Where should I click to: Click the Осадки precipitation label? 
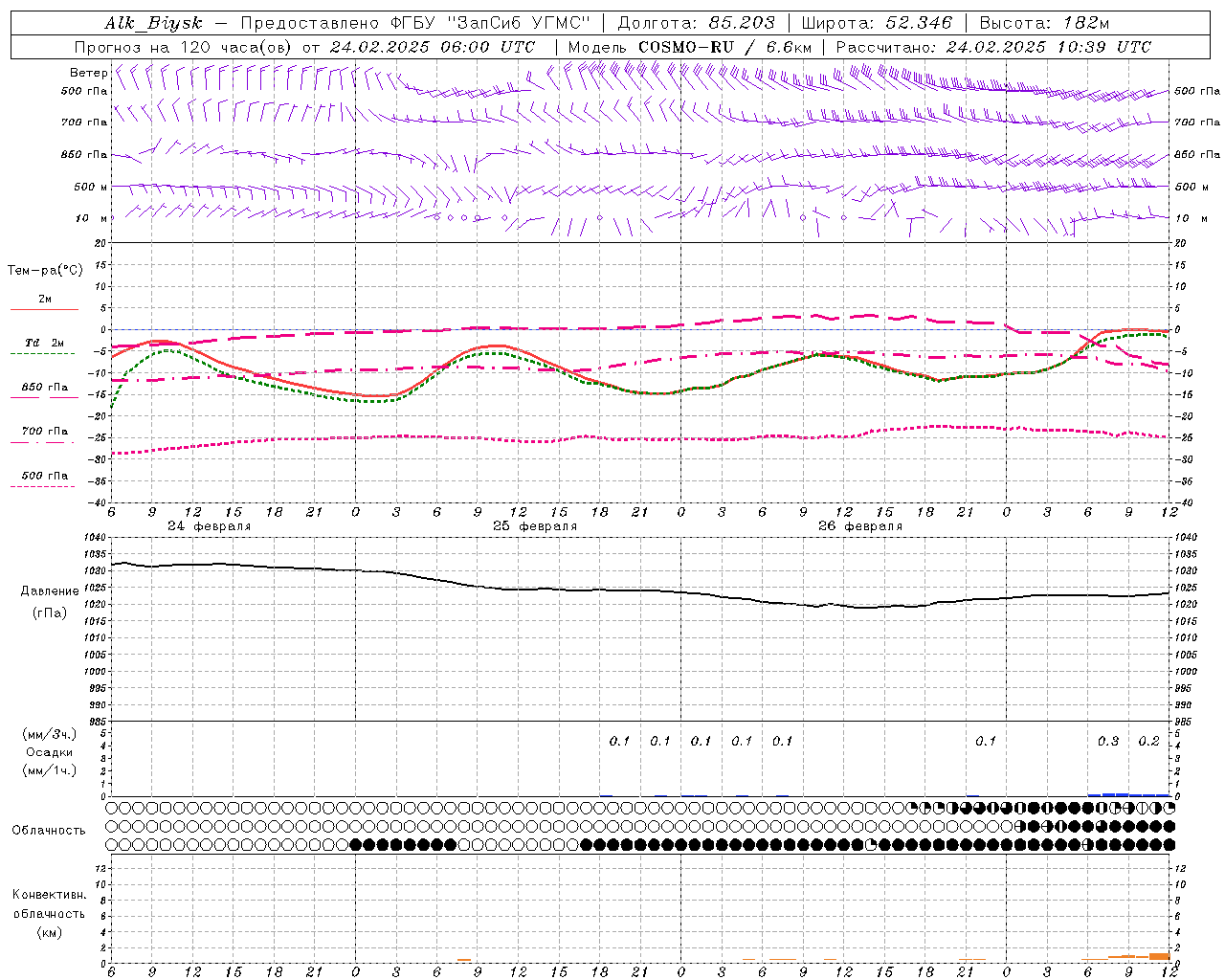tap(50, 752)
